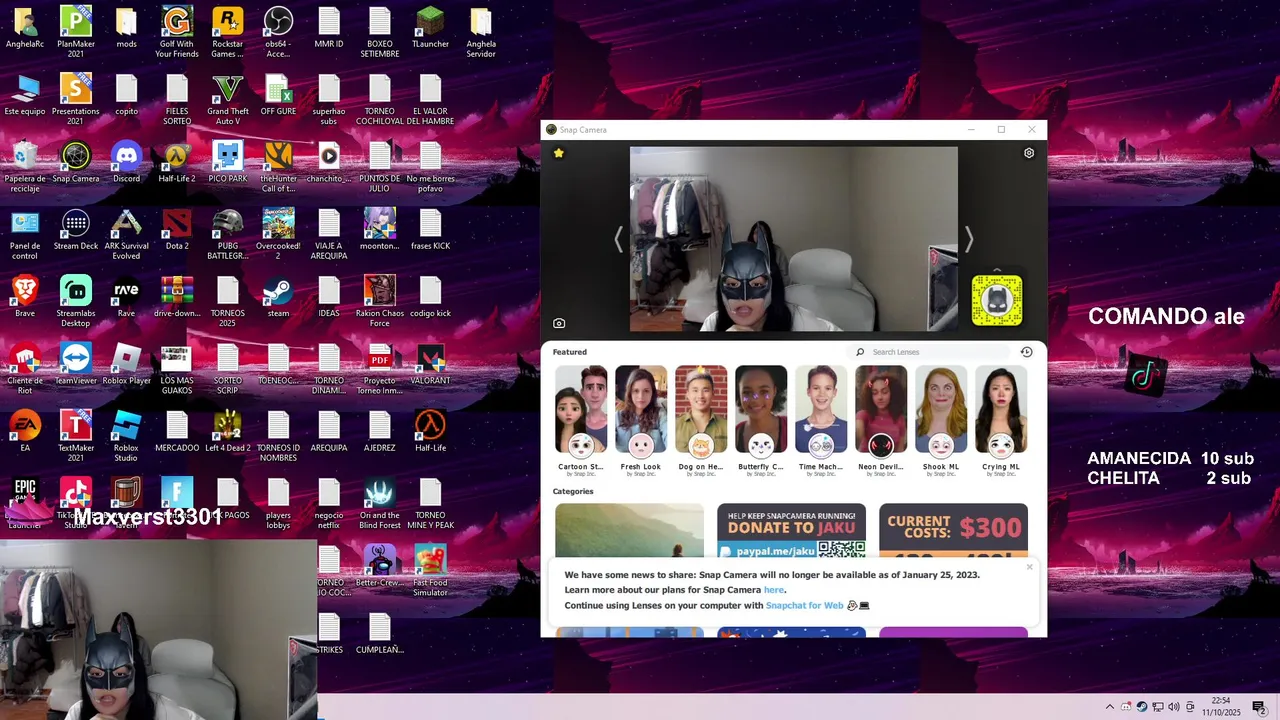Open the 'here' plans link
The width and height of the screenshot is (1280, 720).
774,590
